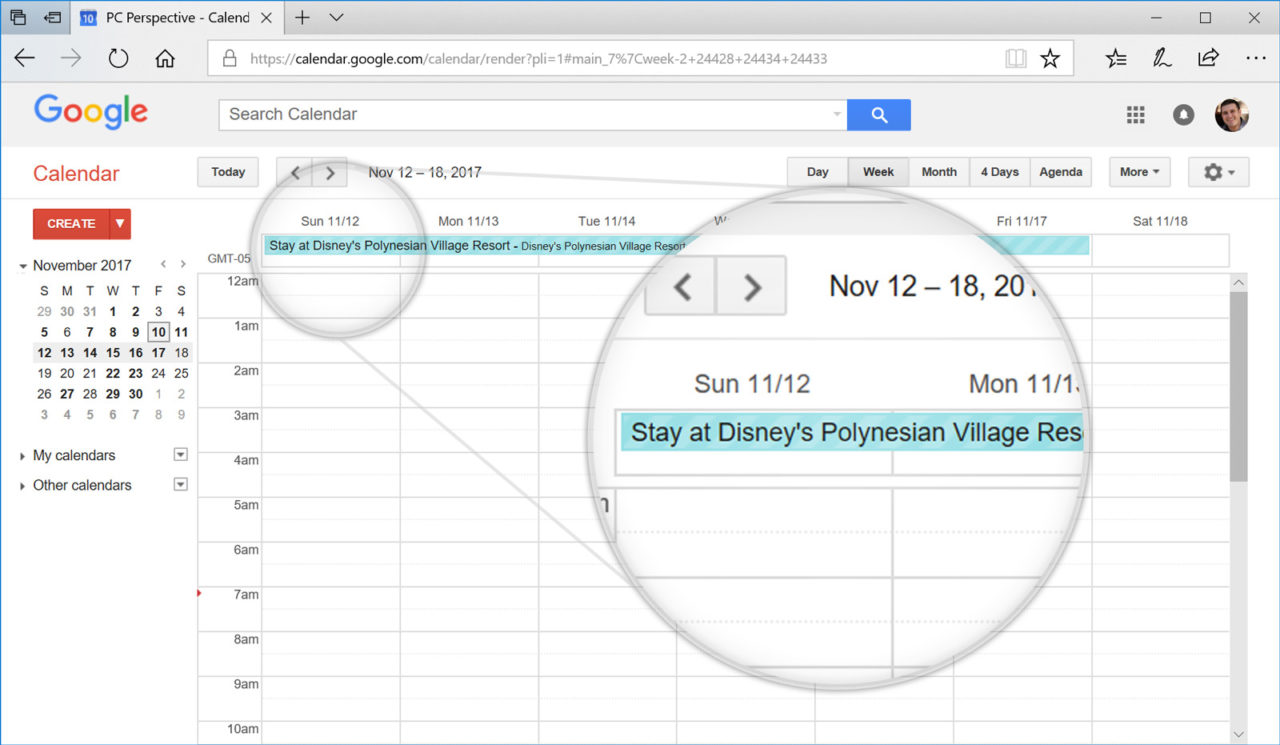Click the Google logo

pyautogui.click(x=91, y=113)
